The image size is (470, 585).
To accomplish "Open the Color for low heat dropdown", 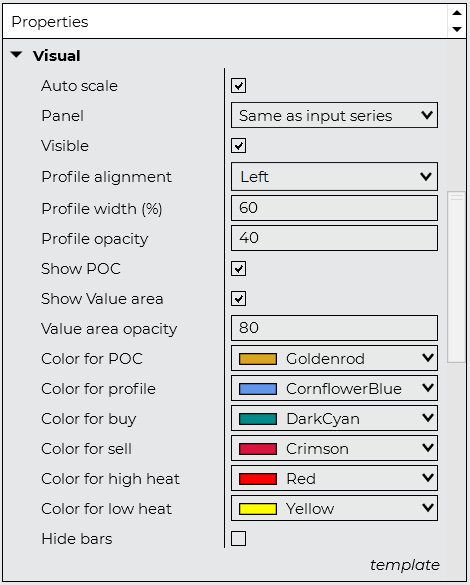I will click(x=334, y=508).
